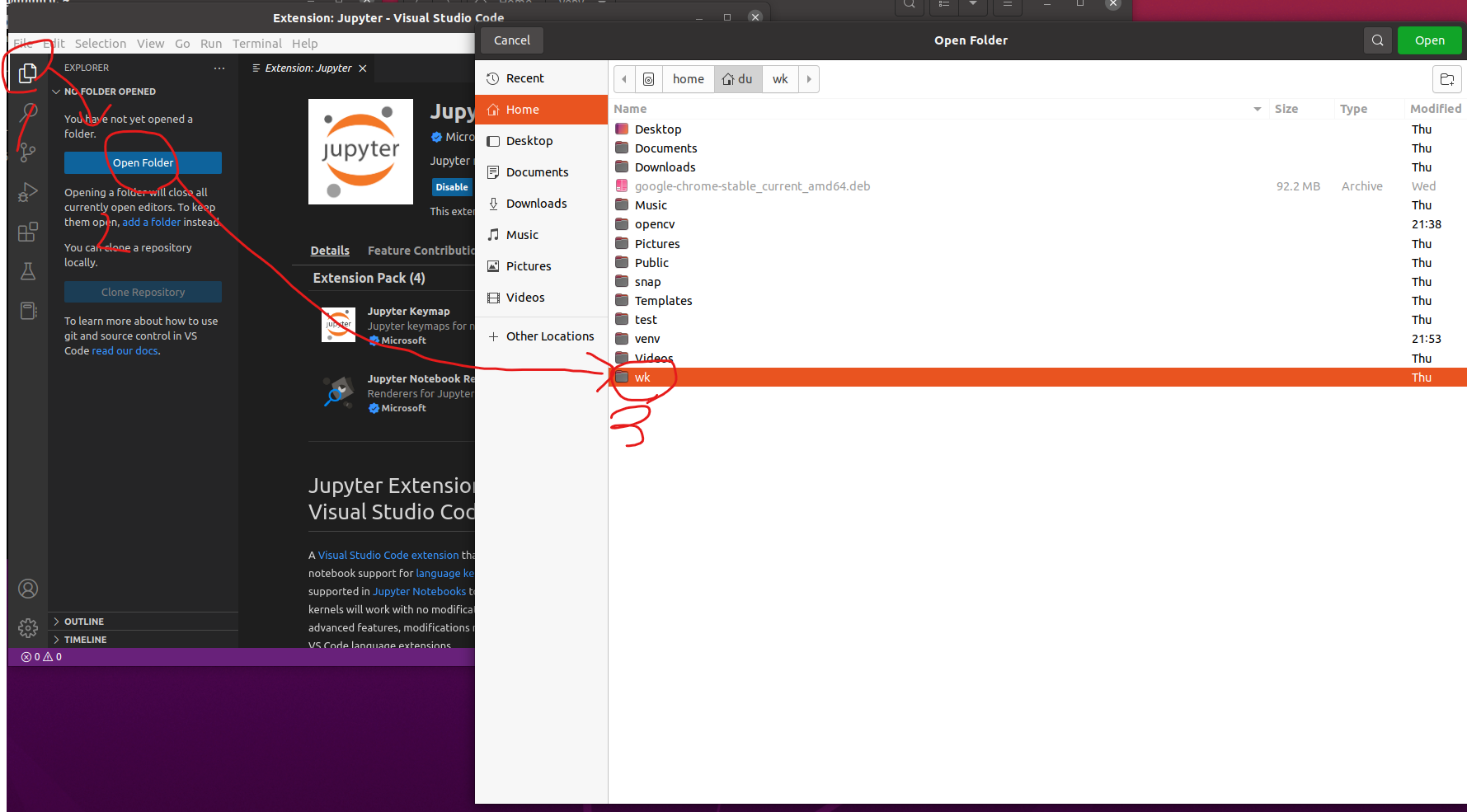The width and height of the screenshot is (1467, 812).
Task: Select Videos in the dialog sidebar
Action: coord(541,298)
